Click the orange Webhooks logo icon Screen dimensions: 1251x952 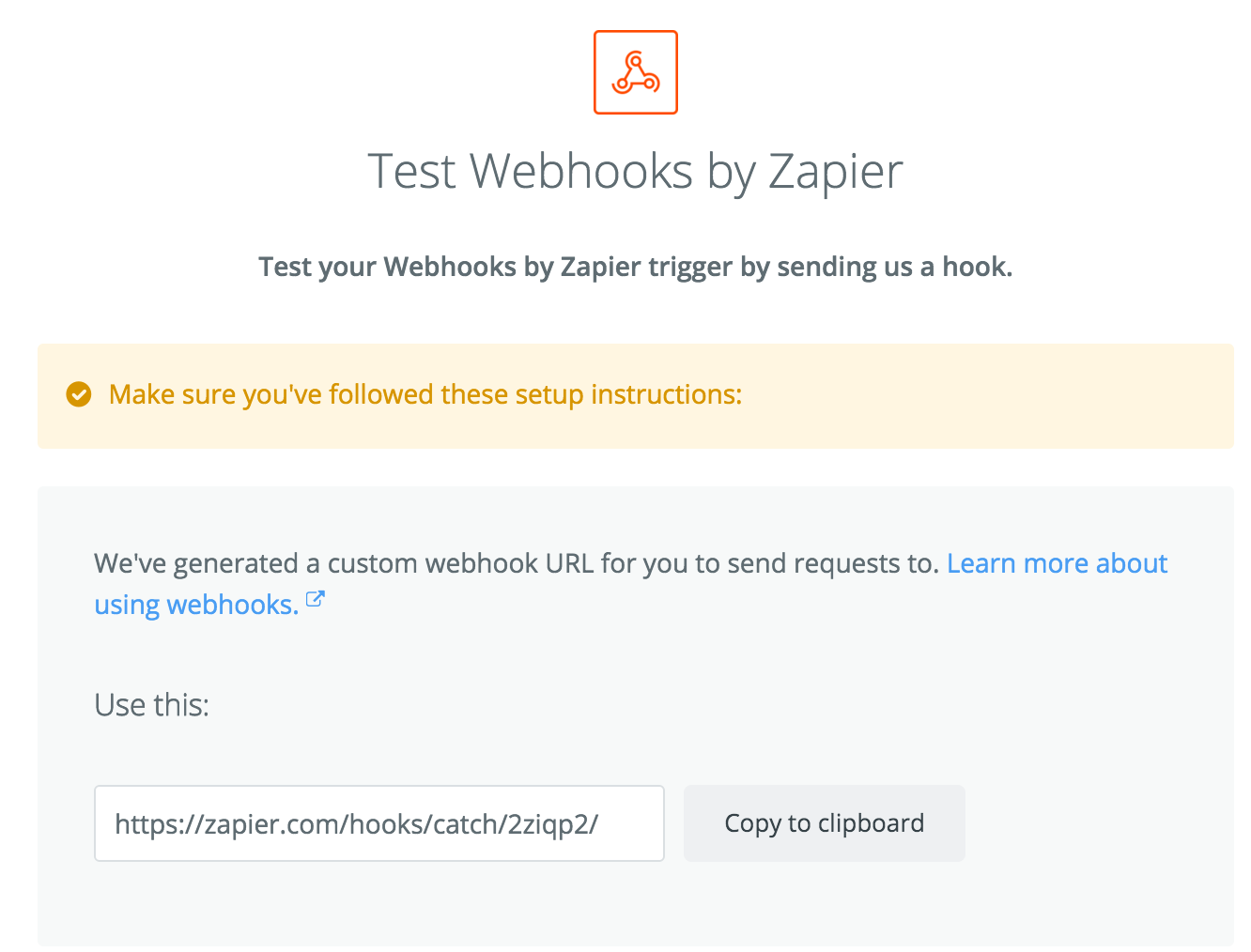tap(635, 72)
